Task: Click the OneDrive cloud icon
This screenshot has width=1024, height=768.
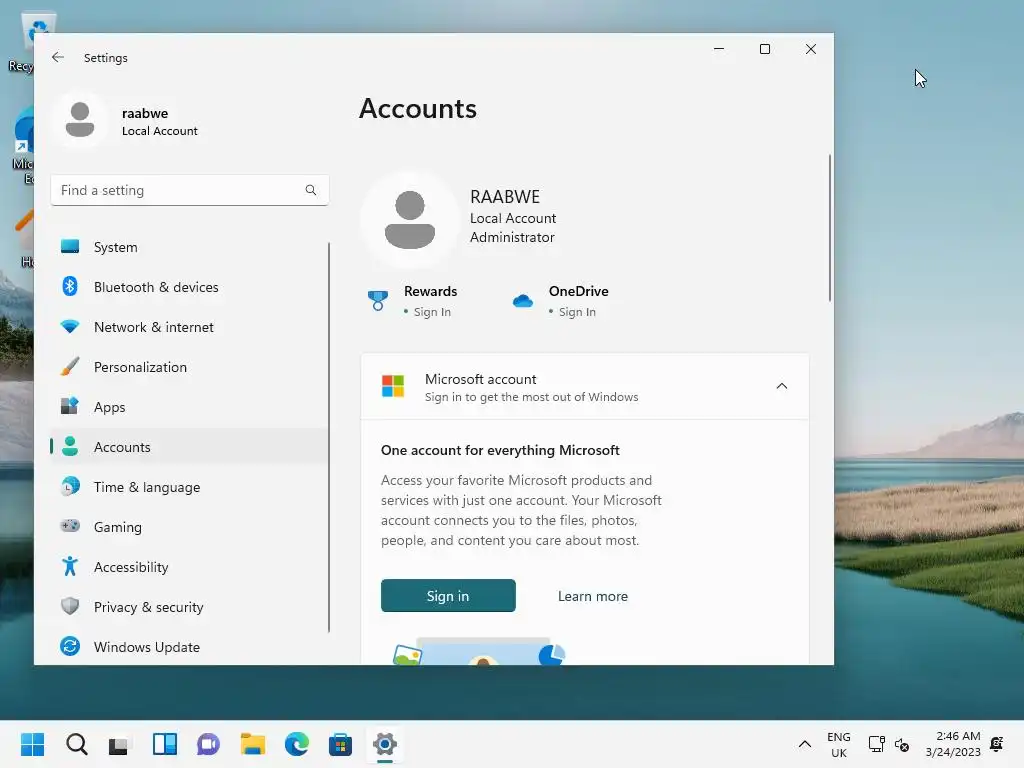Action: pos(522,301)
